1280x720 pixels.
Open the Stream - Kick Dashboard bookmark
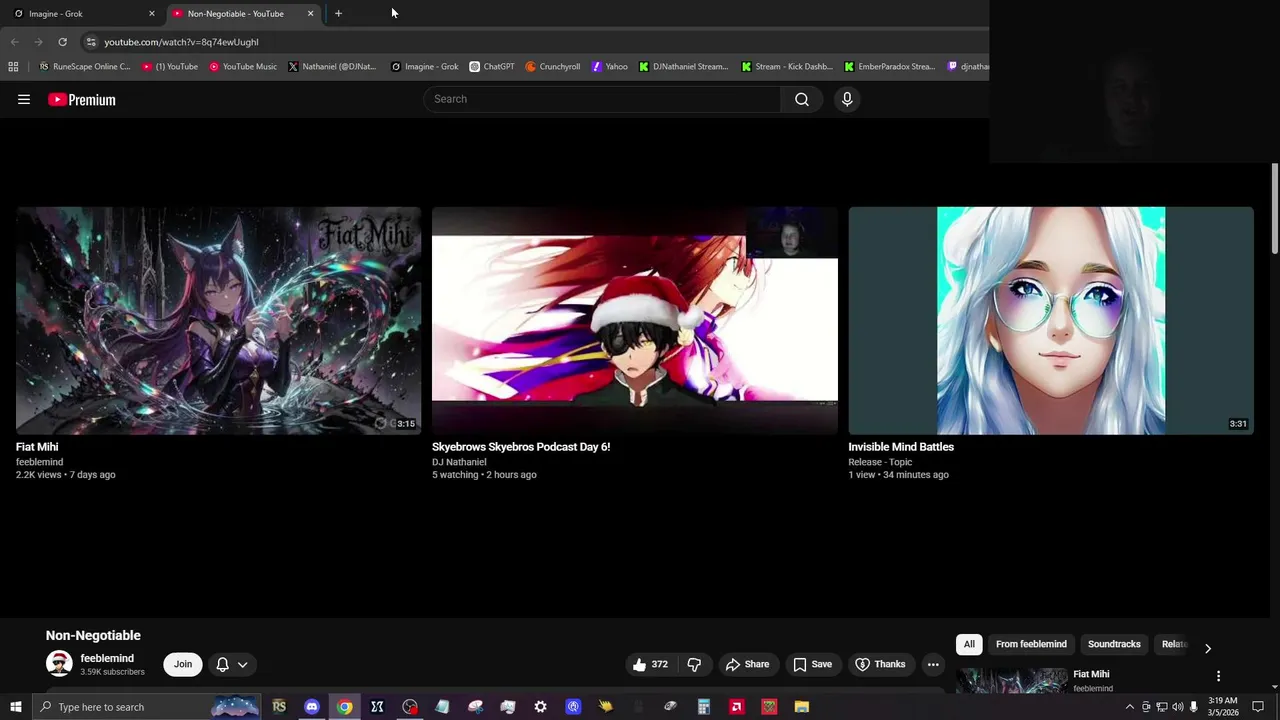[x=787, y=66]
